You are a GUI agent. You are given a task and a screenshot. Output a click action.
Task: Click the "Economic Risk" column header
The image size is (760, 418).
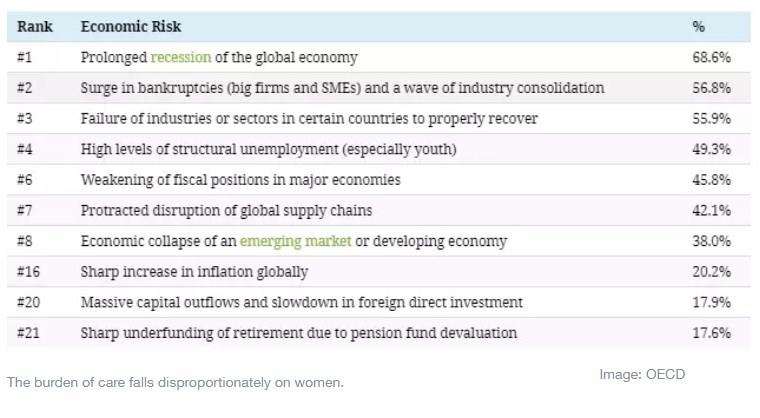131,27
